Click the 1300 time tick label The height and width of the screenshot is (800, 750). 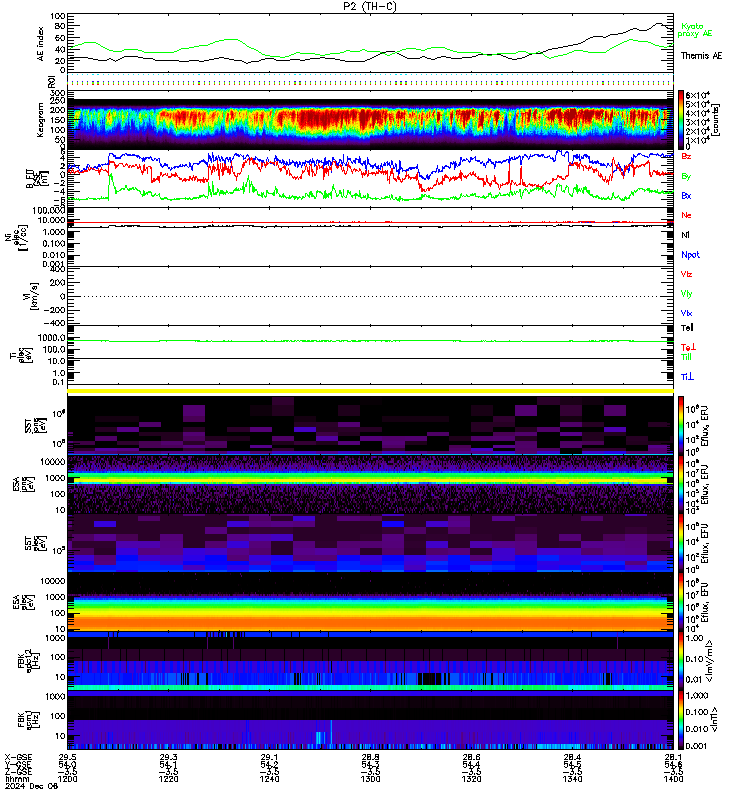tap(370, 779)
